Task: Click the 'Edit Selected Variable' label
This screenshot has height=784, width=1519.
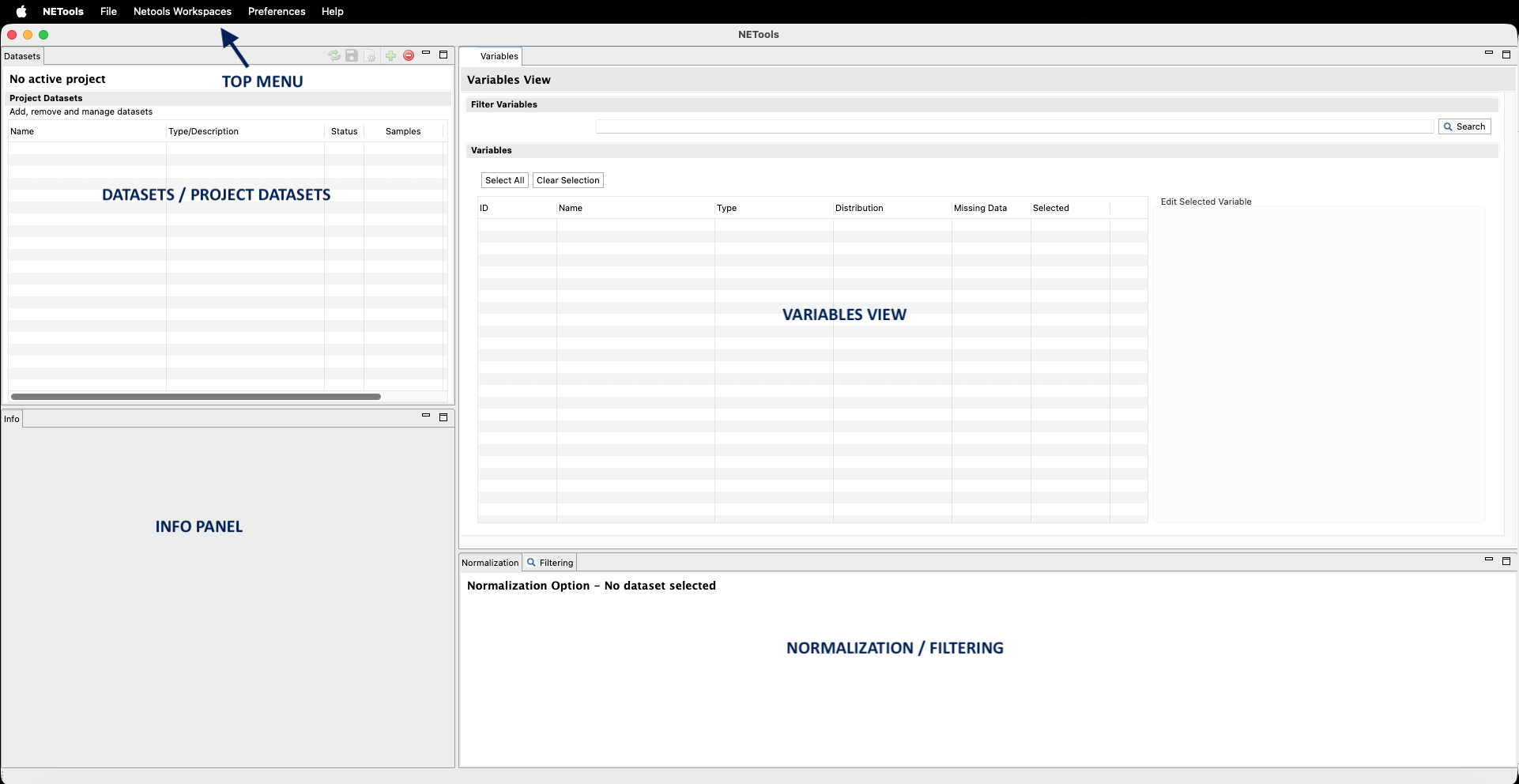Action: click(1206, 202)
